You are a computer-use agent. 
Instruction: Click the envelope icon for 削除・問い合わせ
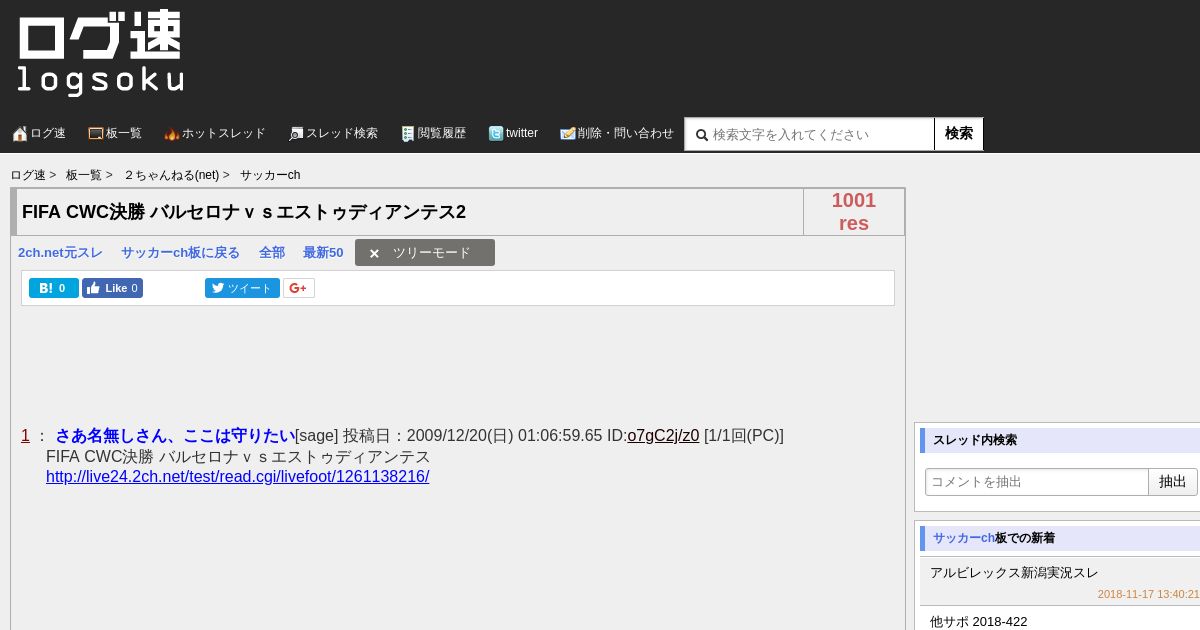pyautogui.click(x=568, y=133)
